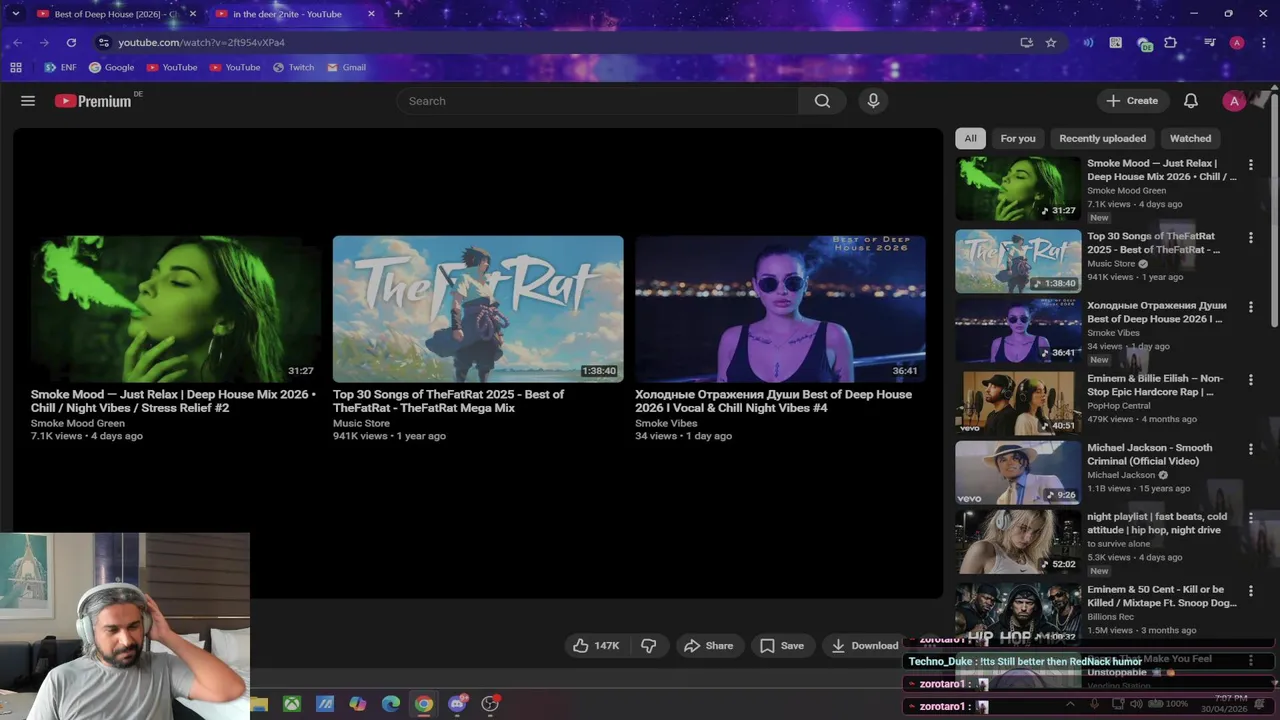Select the 'Watched' filter chip
The height and width of the screenshot is (720, 1280).
[1190, 138]
